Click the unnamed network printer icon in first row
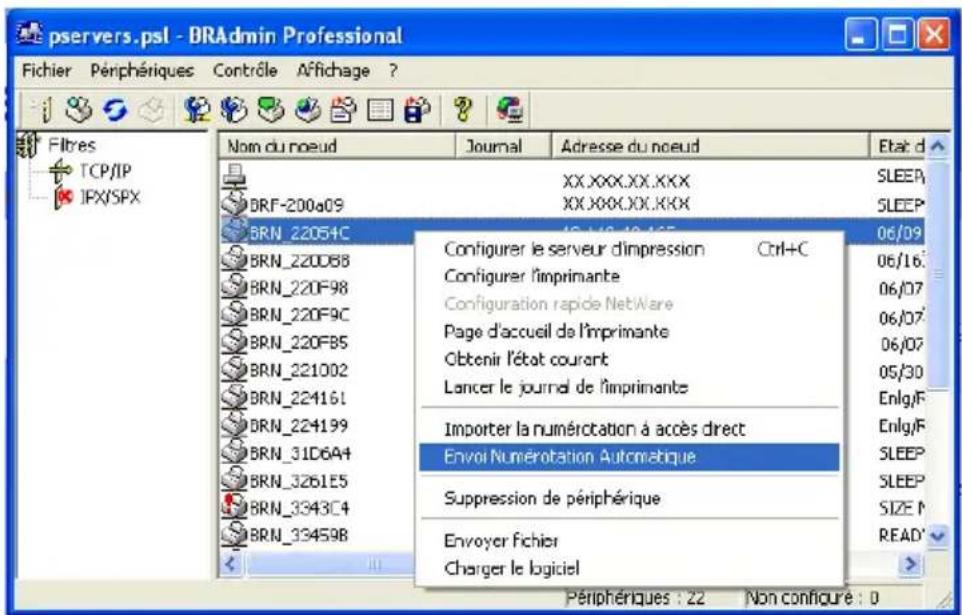 [234, 177]
